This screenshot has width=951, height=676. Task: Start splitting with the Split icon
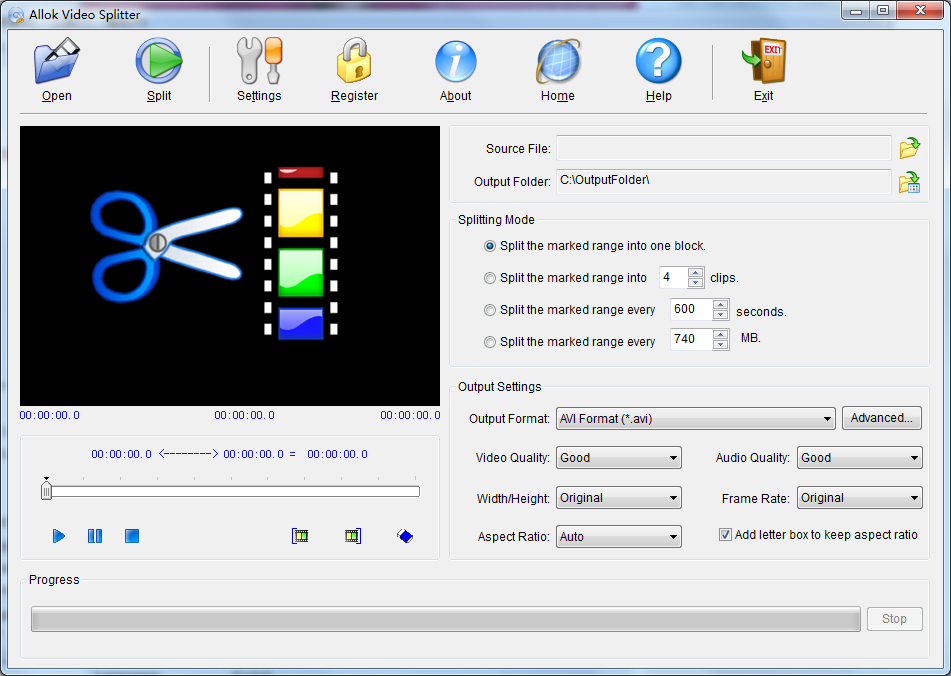click(x=159, y=61)
